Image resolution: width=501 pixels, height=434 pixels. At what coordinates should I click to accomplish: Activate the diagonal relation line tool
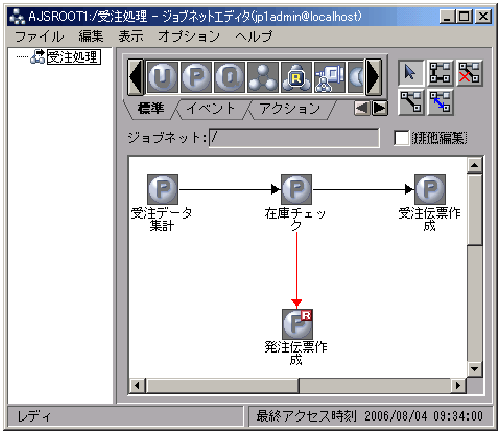click(411, 102)
